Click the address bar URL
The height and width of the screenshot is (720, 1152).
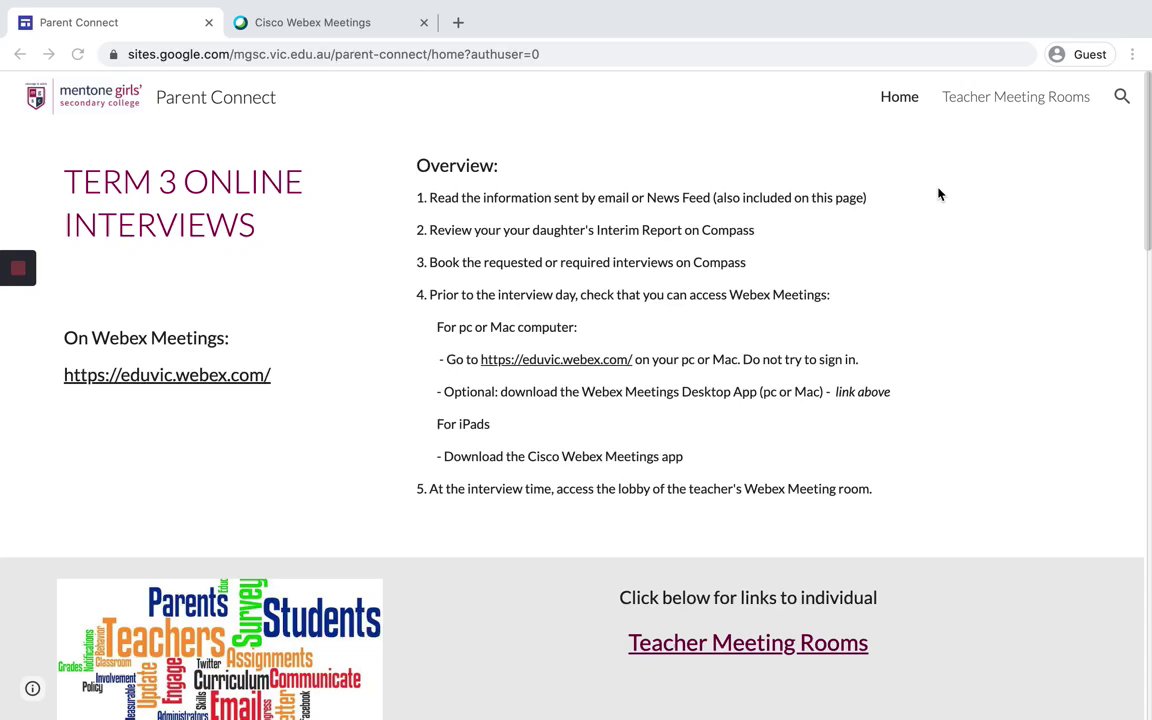click(333, 54)
